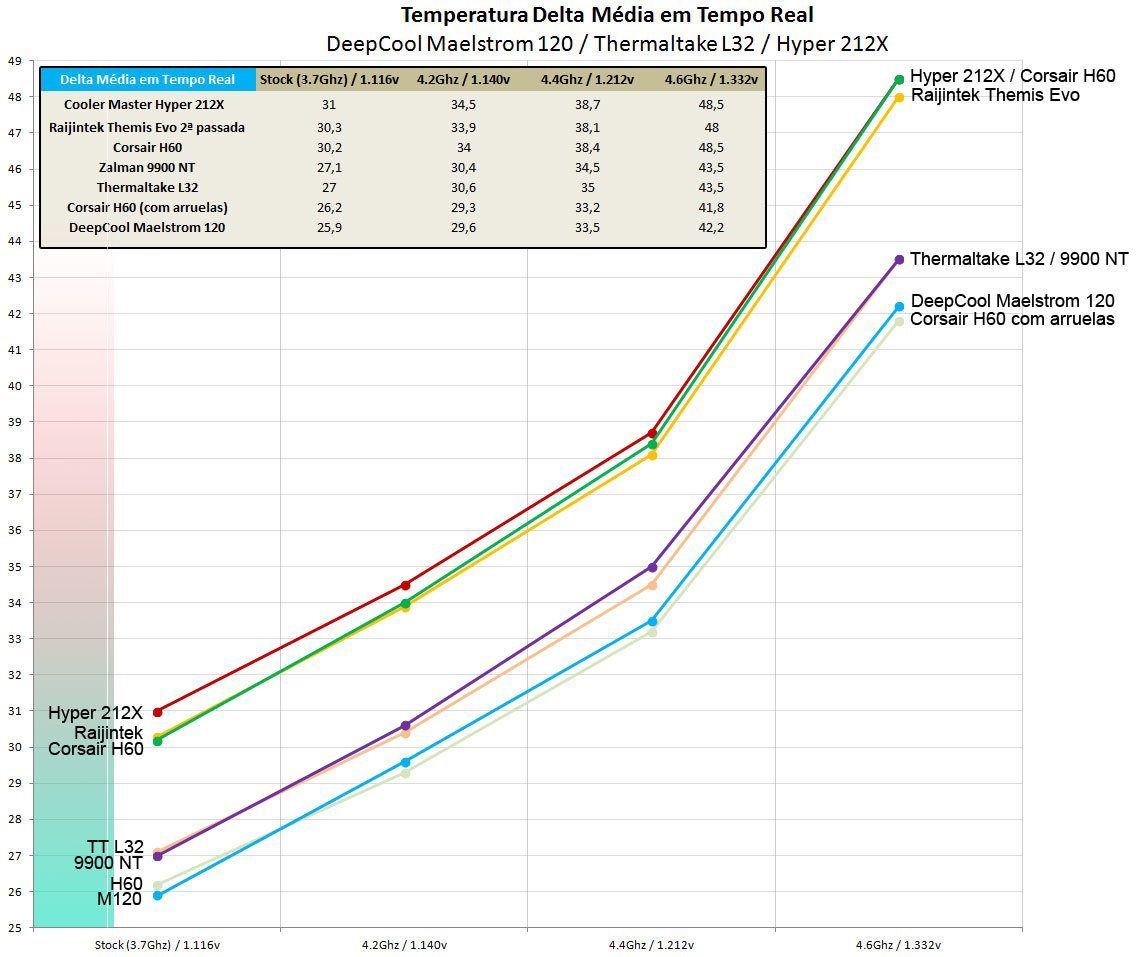Click x-axis label "Stock (3.7Ghz) / 1.116v"

coord(157,945)
